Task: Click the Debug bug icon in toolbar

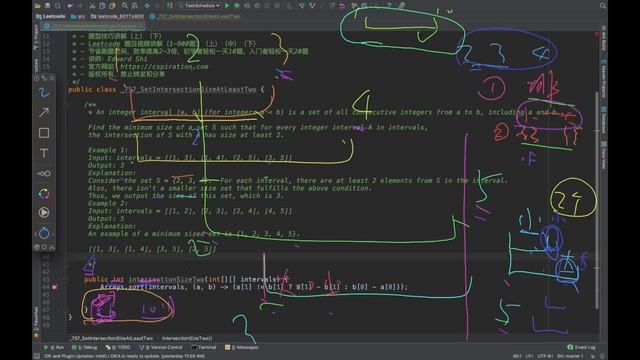Action: pos(237,6)
